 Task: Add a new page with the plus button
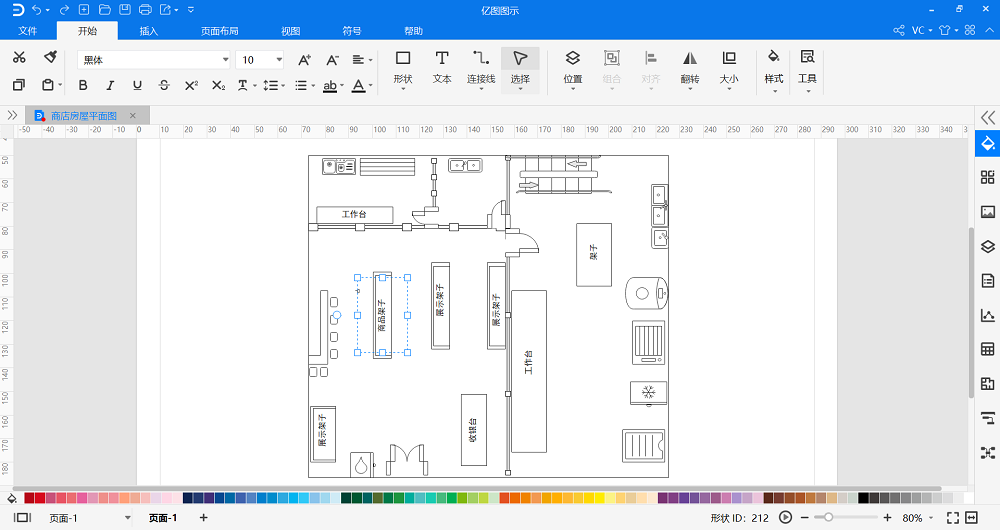pos(203,517)
